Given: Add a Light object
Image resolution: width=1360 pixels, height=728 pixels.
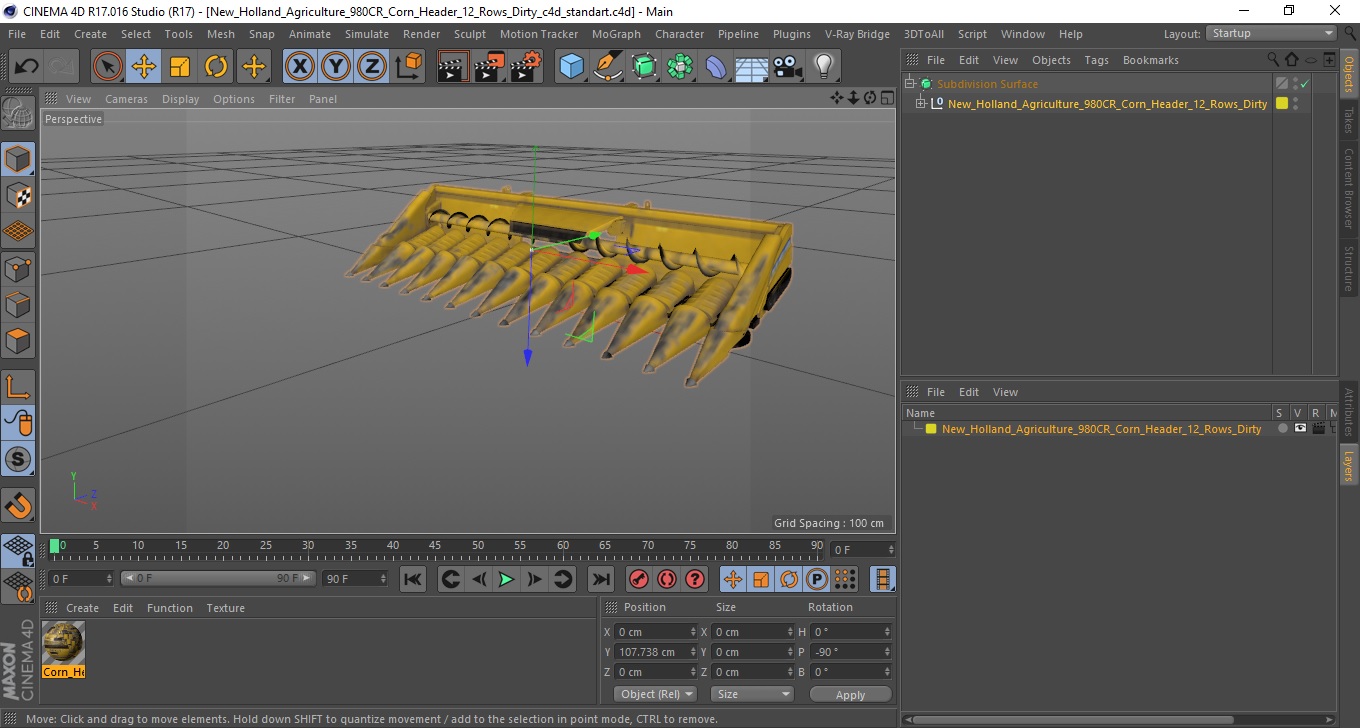Looking at the screenshot, I should point(823,67).
